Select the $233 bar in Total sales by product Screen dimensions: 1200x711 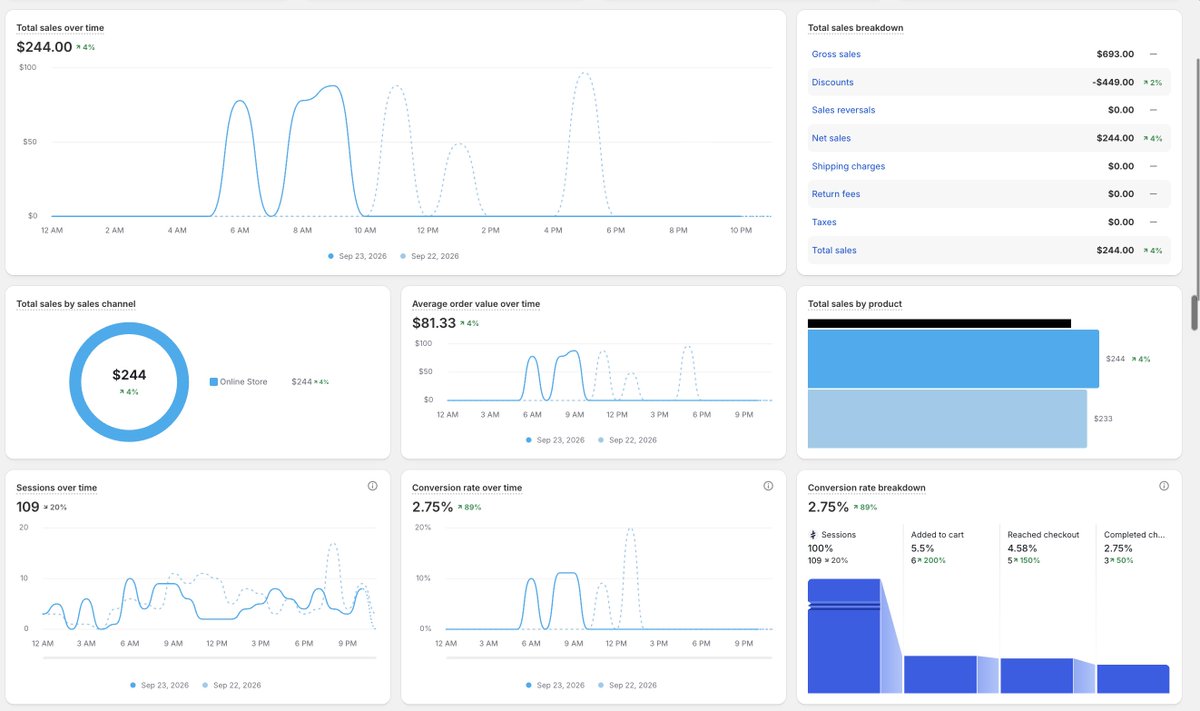click(x=947, y=419)
